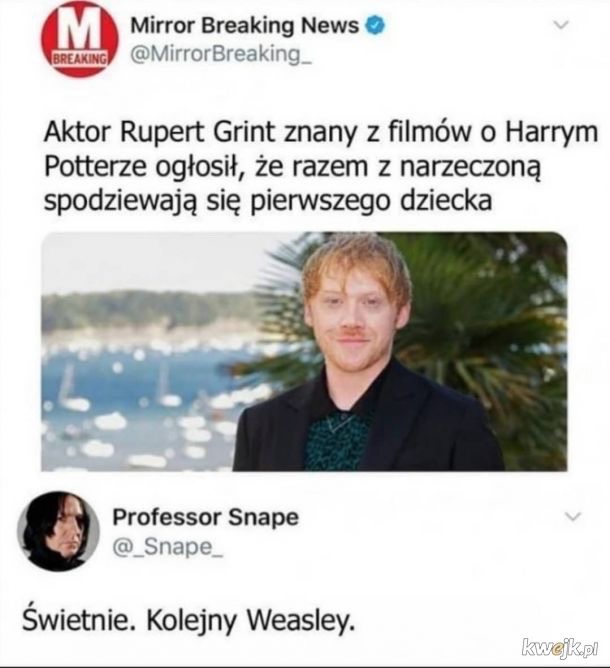Click the white 'M' letter on the red logo
The image size is (610, 668).
[79, 29]
